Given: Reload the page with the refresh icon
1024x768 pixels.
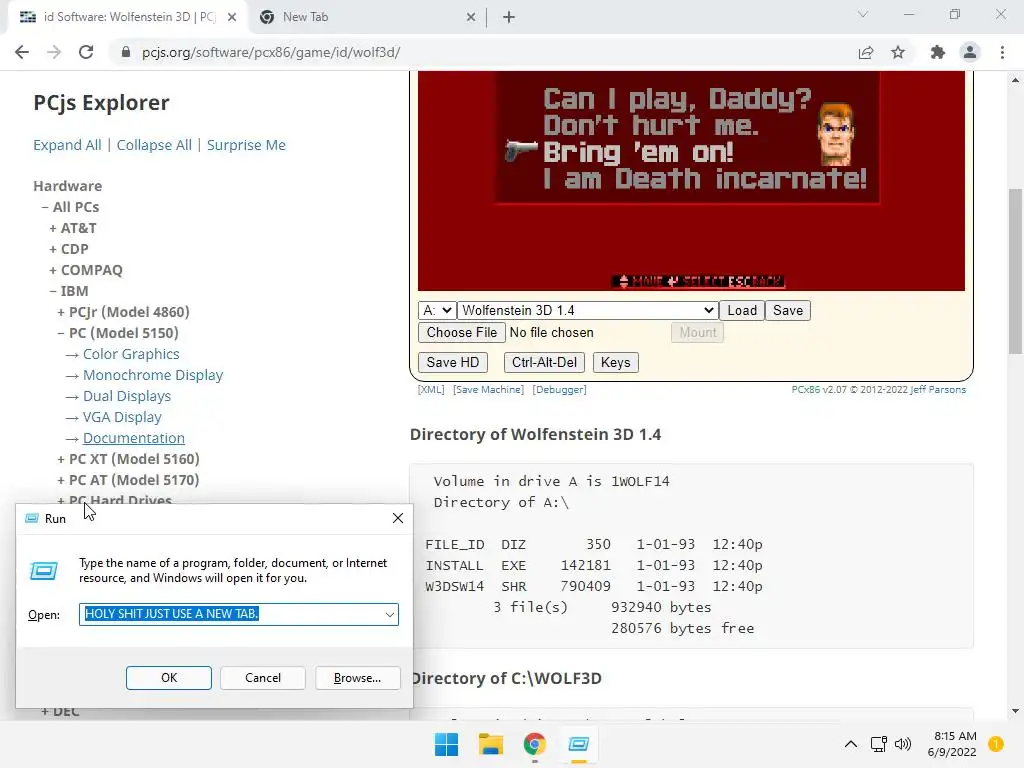Looking at the screenshot, I should tap(86, 52).
